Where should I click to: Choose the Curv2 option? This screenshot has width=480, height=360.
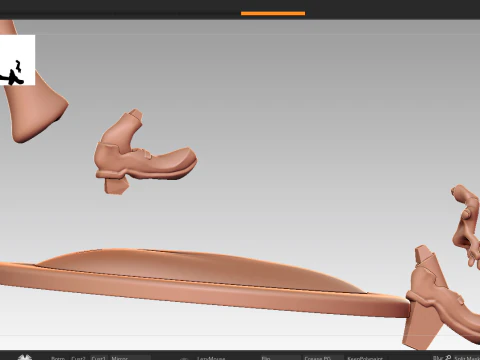pyautogui.click(x=78, y=358)
